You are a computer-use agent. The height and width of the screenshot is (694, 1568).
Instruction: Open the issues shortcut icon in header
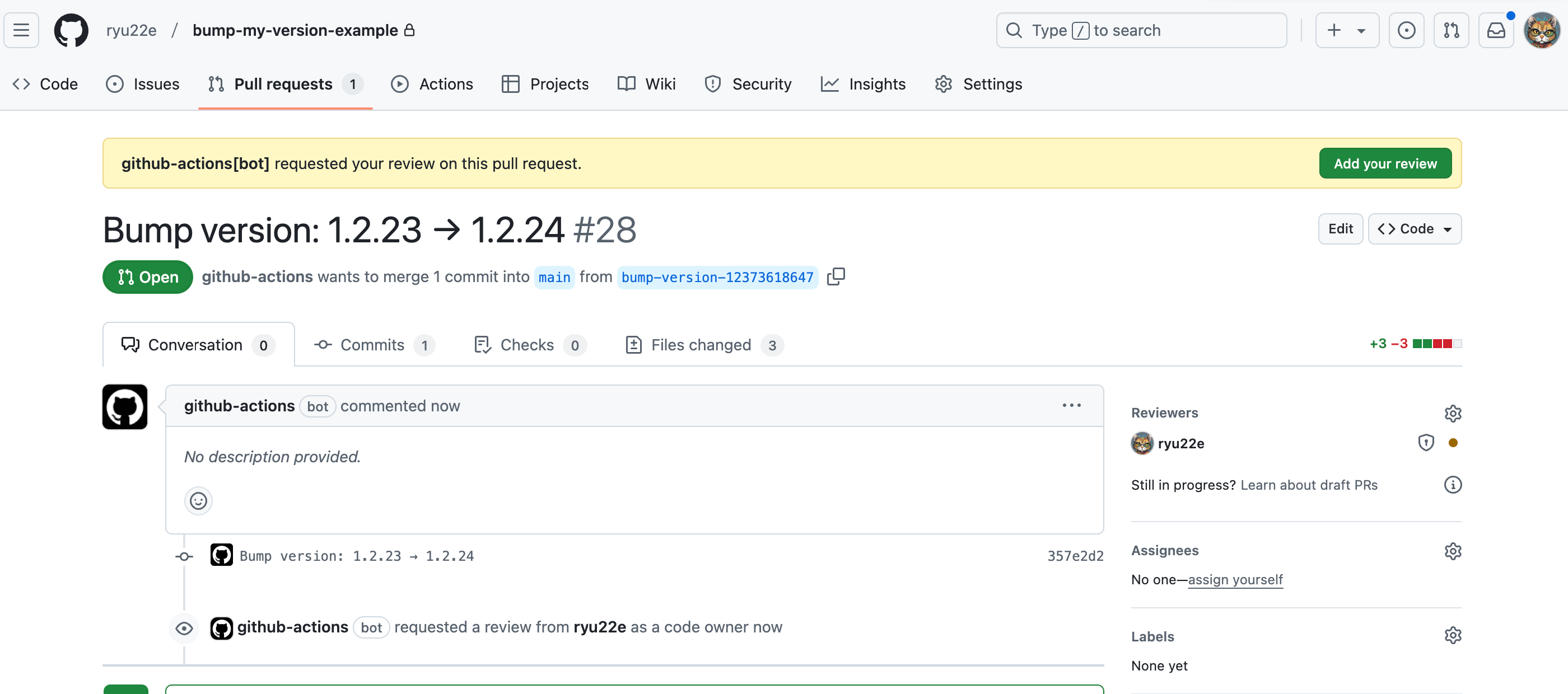pyautogui.click(x=1406, y=30)
